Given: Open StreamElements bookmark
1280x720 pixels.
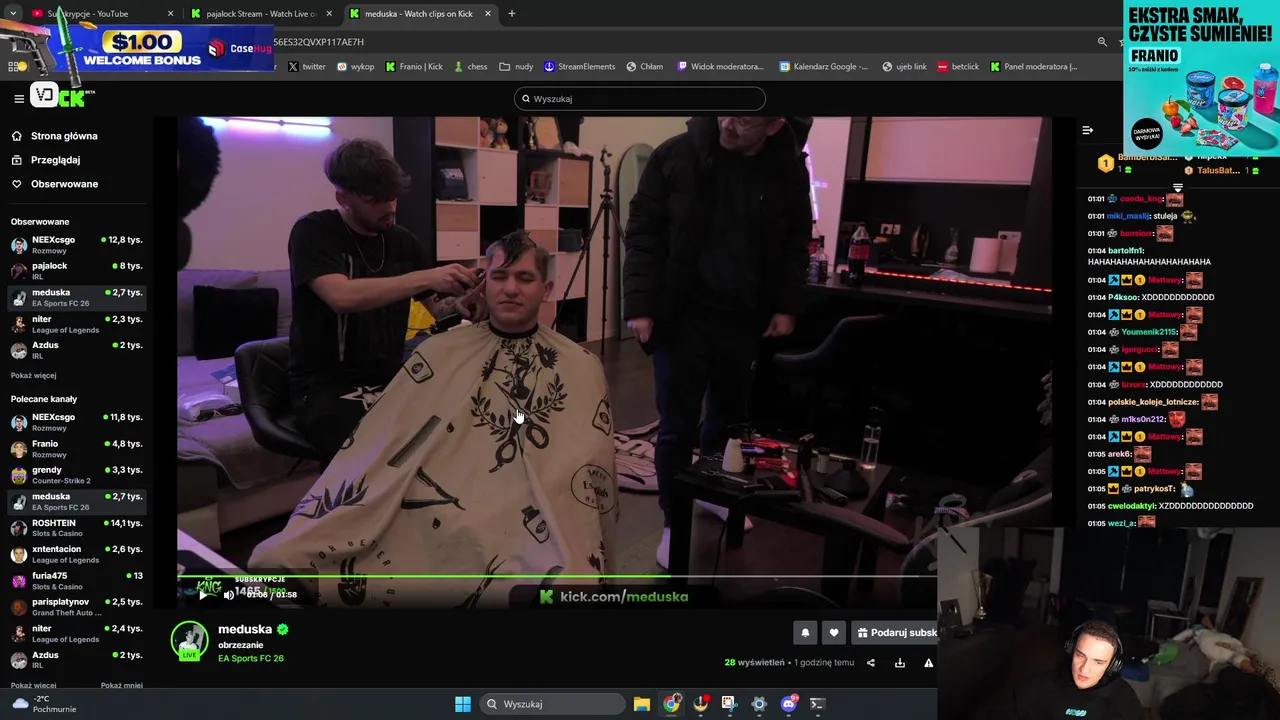Looking at the screenshot, I should pos(580,67).
